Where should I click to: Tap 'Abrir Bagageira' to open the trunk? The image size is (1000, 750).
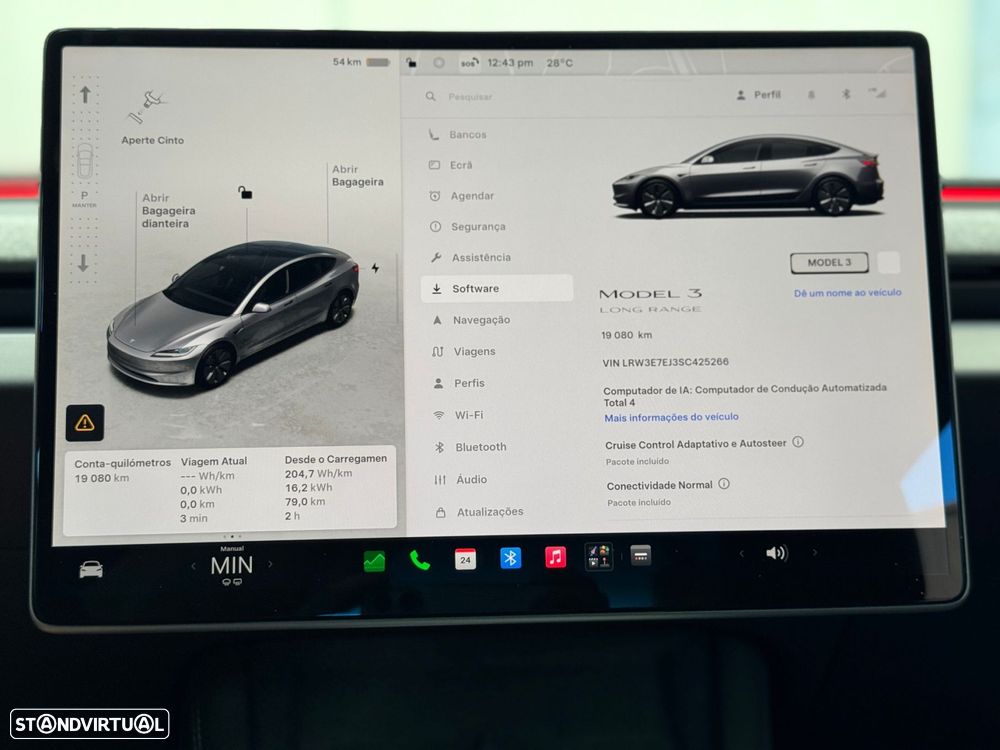point(357,175)
